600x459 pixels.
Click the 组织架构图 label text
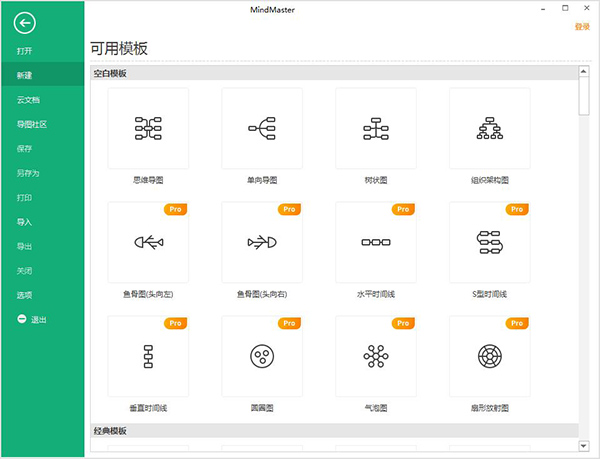coord(490,180)
